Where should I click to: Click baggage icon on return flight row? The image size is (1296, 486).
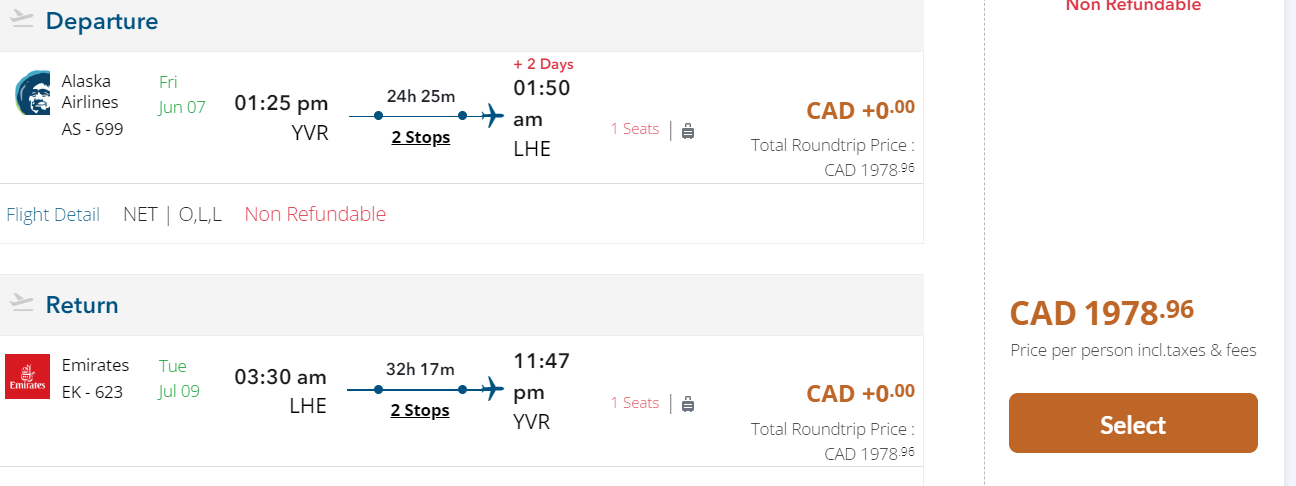tap(688, 404)
